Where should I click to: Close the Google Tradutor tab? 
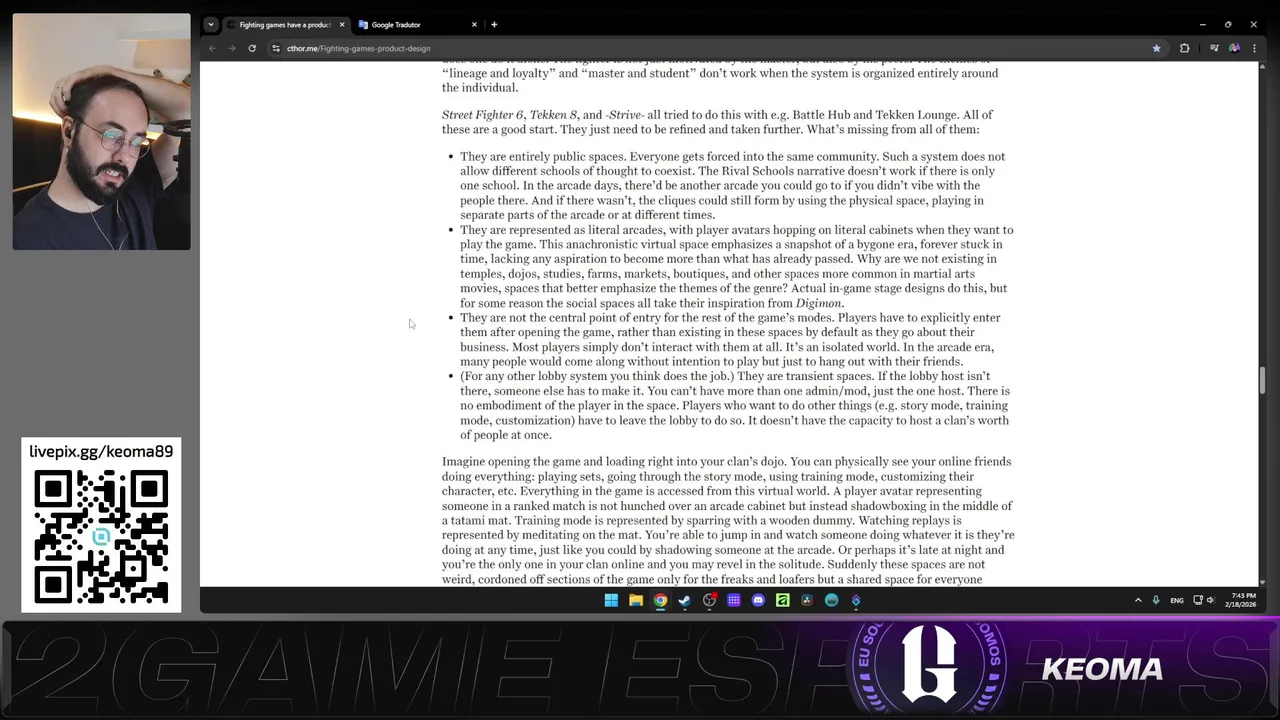(x=474, y=24)
